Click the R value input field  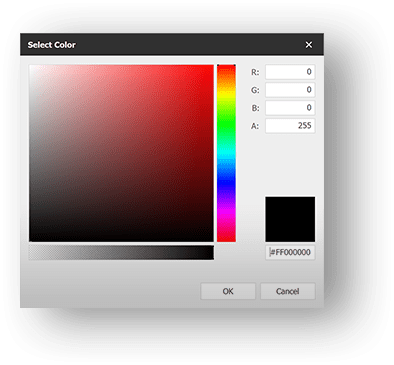290,72
